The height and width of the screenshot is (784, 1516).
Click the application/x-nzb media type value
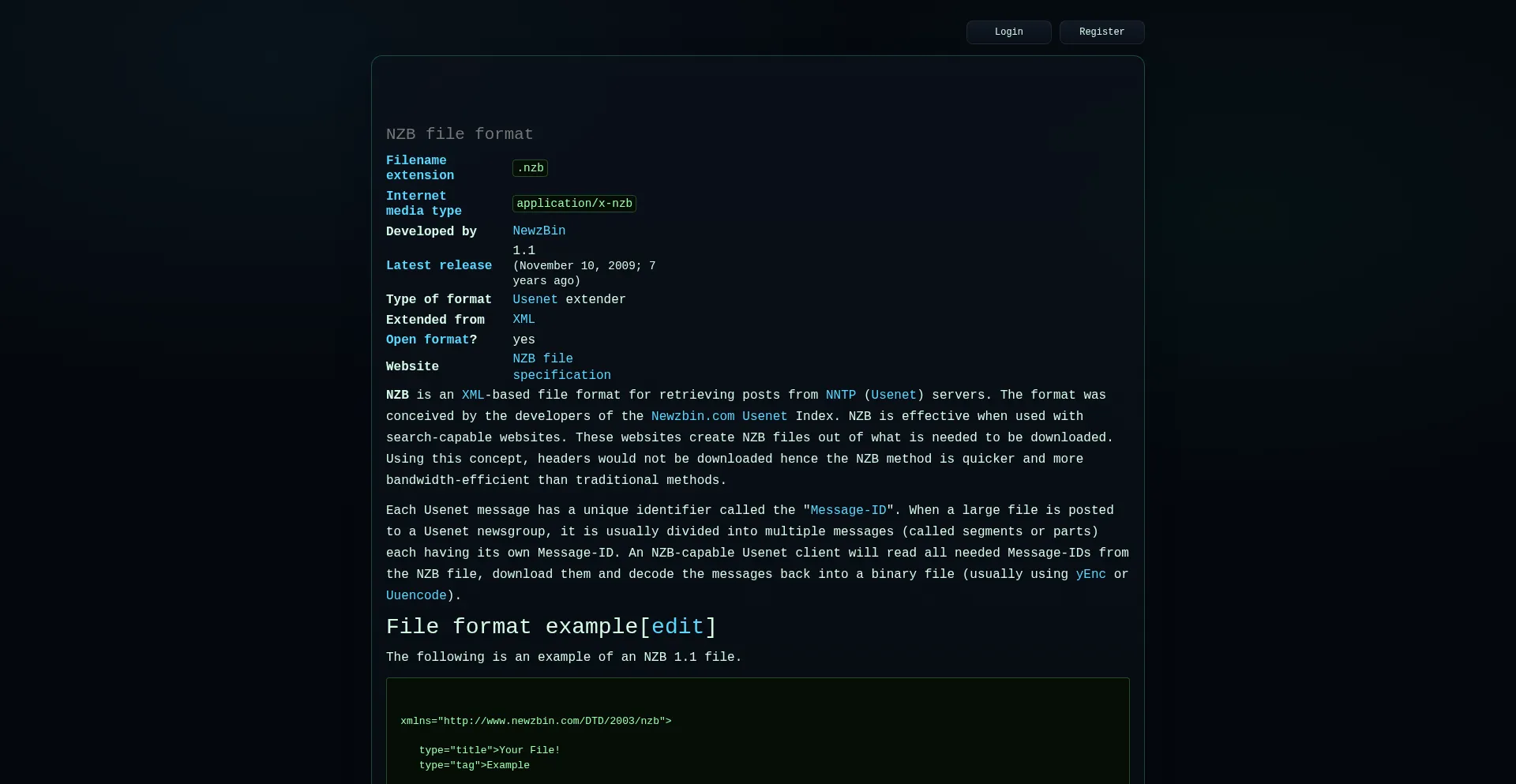tap(575, 204)
